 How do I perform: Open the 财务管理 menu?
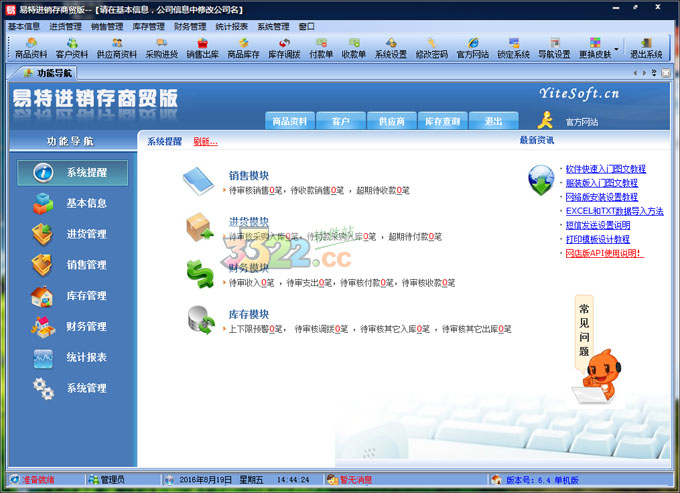190,26
